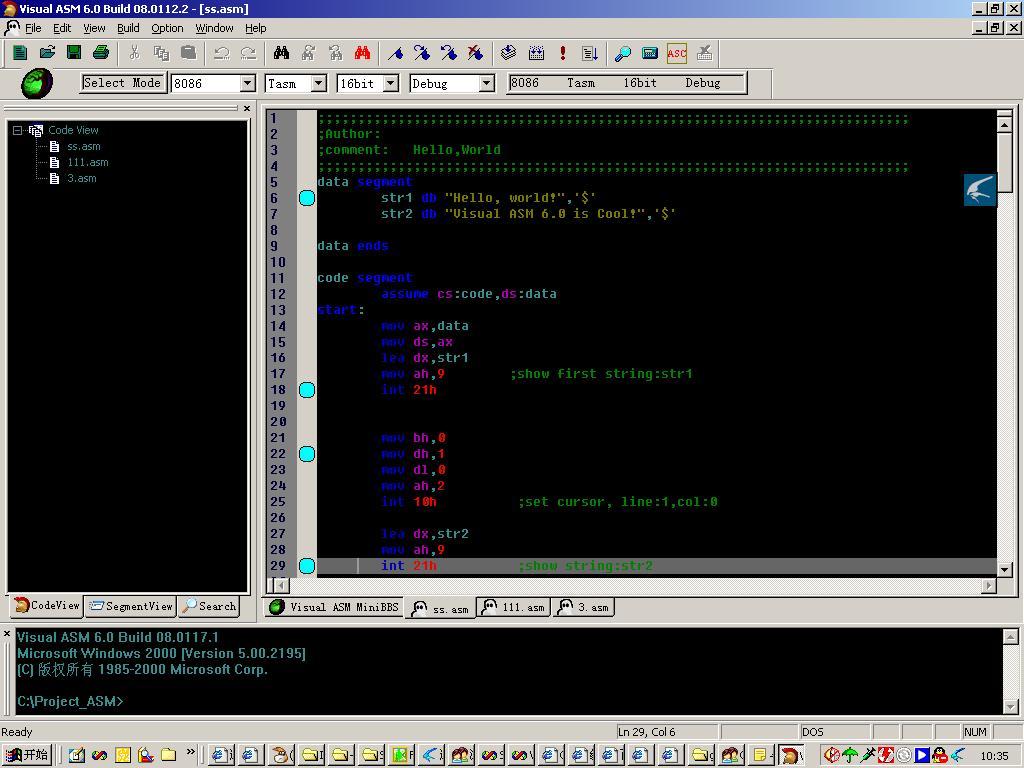The height and width of the screenshot is (768, 1024).
Task: Click the ASC ASCII table icon
Action: pos(677,53)
